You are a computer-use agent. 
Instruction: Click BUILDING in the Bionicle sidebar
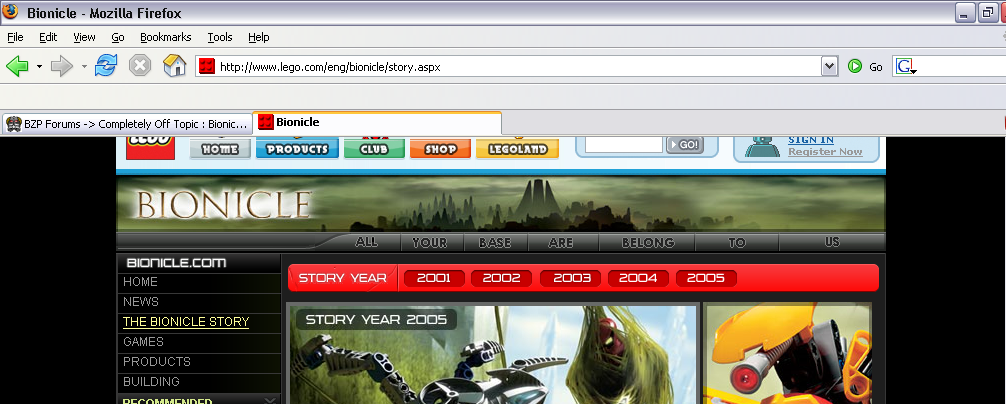tap(151, 382)
